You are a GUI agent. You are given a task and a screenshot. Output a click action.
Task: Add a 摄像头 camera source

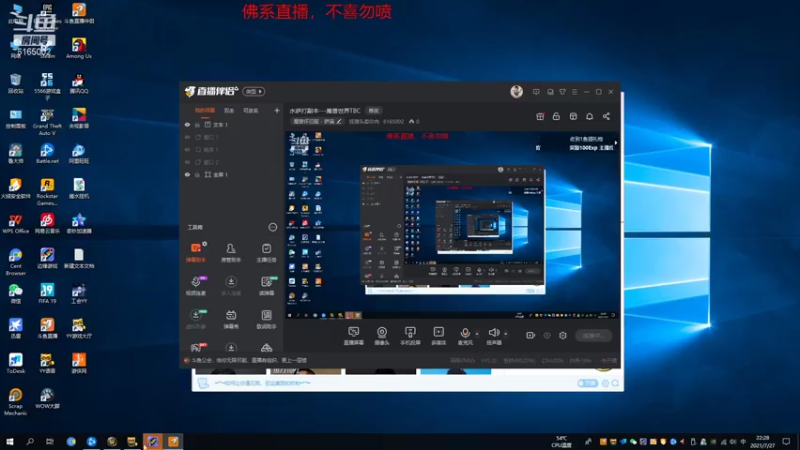point(382,336)
